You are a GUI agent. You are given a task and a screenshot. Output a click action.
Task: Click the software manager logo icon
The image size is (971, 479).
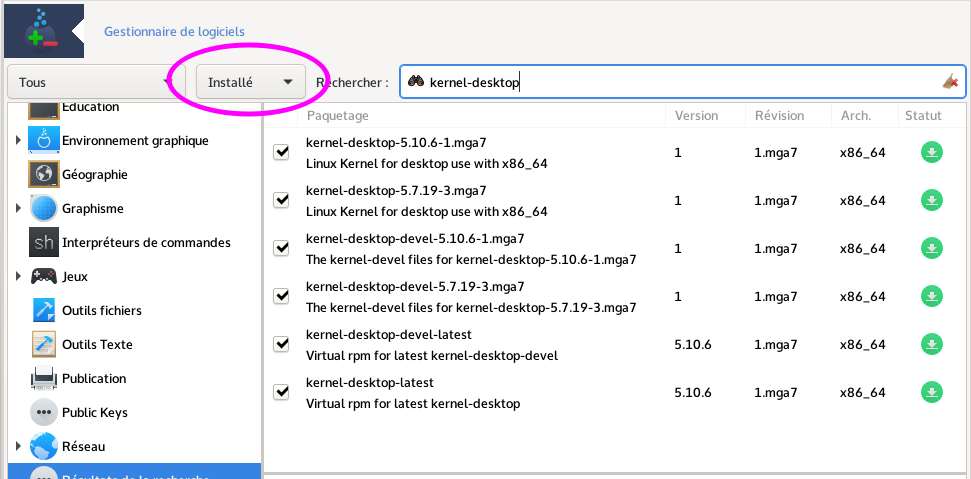coord(43,30)
